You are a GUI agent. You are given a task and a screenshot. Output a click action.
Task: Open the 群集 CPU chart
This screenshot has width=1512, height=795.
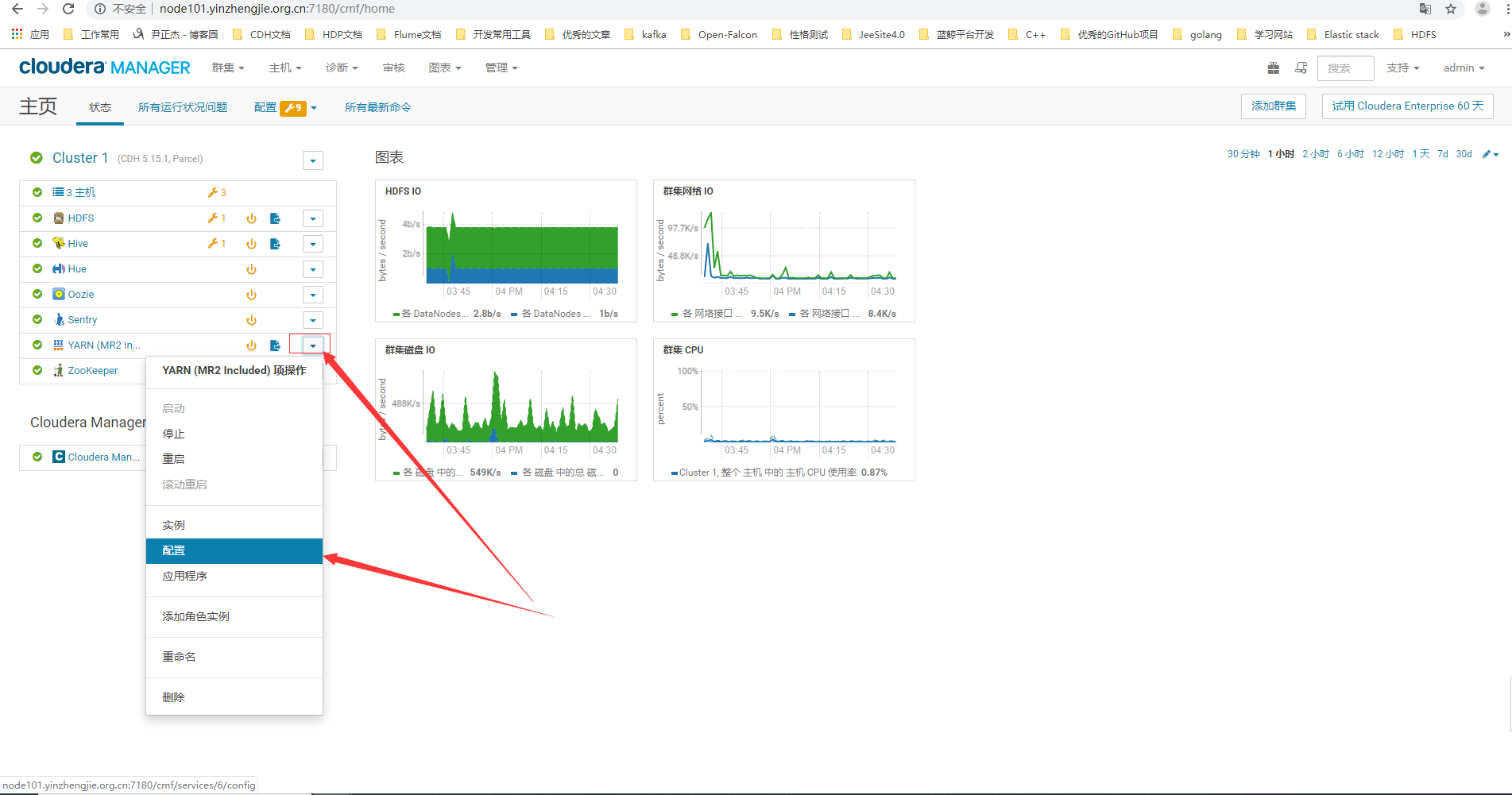[784, 410]
